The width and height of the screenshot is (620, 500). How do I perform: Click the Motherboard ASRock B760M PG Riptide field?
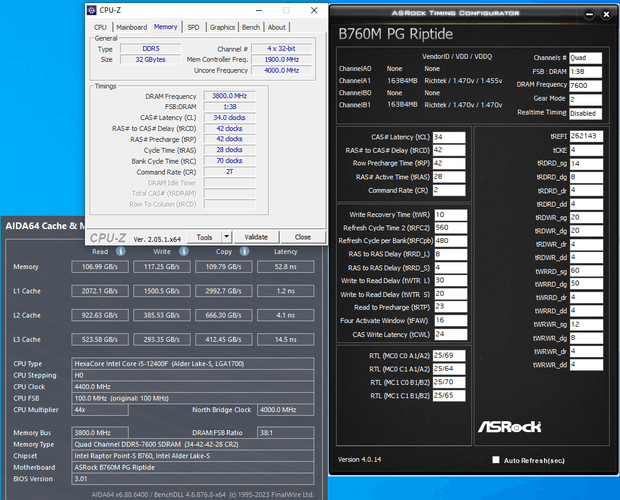point(193,467)
